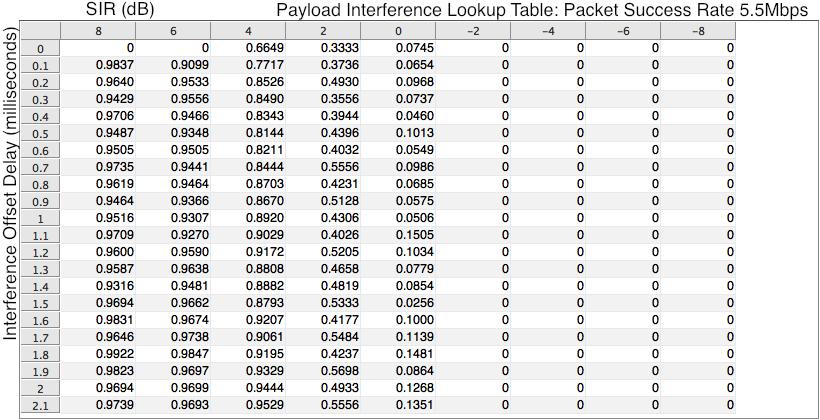Select the cell containing 0.6649

(x=248, y=49)
